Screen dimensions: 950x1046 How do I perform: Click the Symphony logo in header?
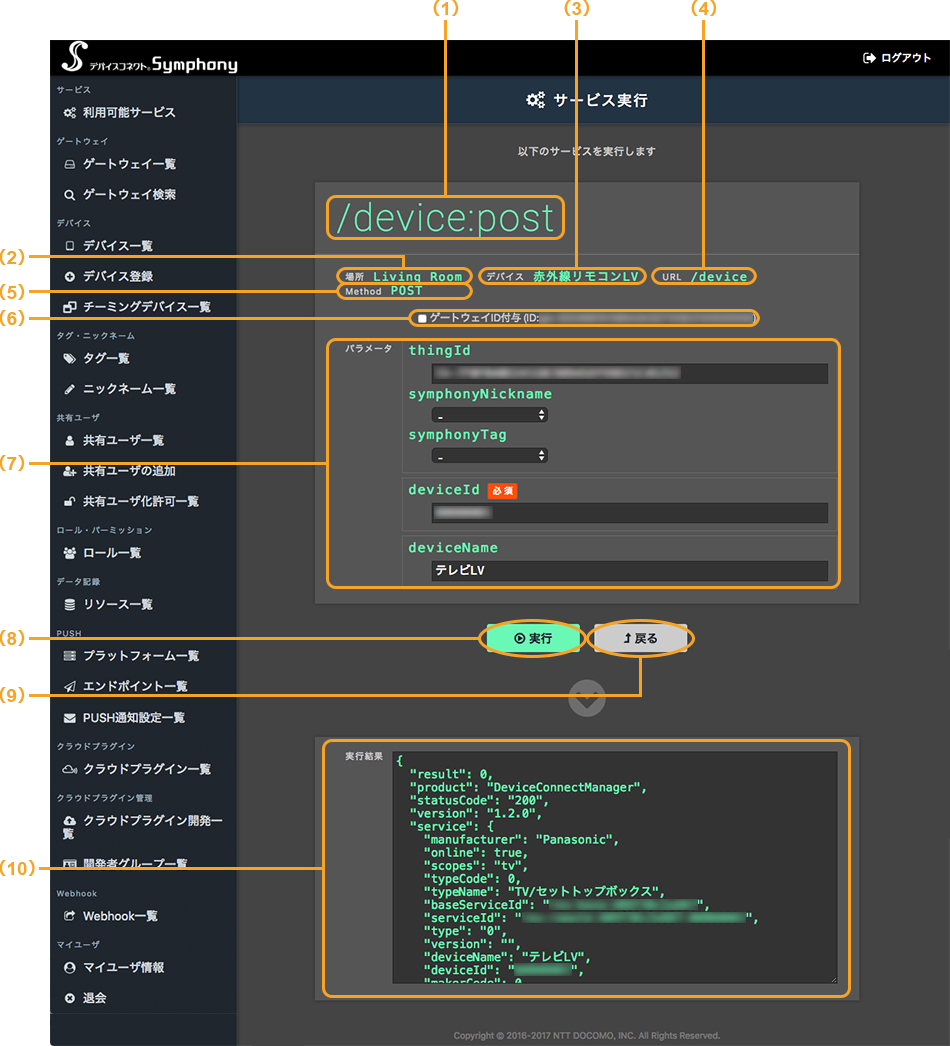pos(149,58)
